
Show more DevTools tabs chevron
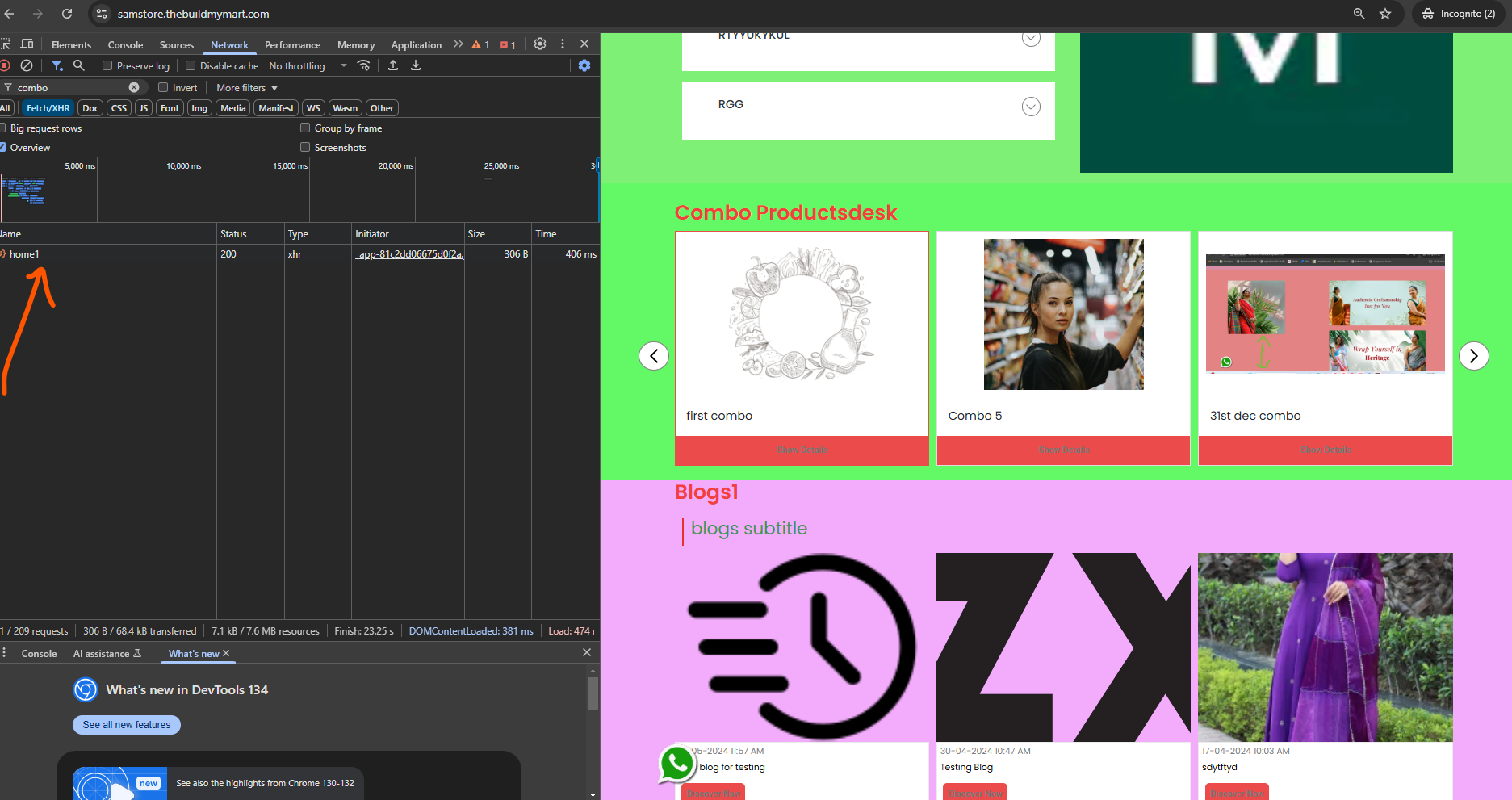(459, 44)
